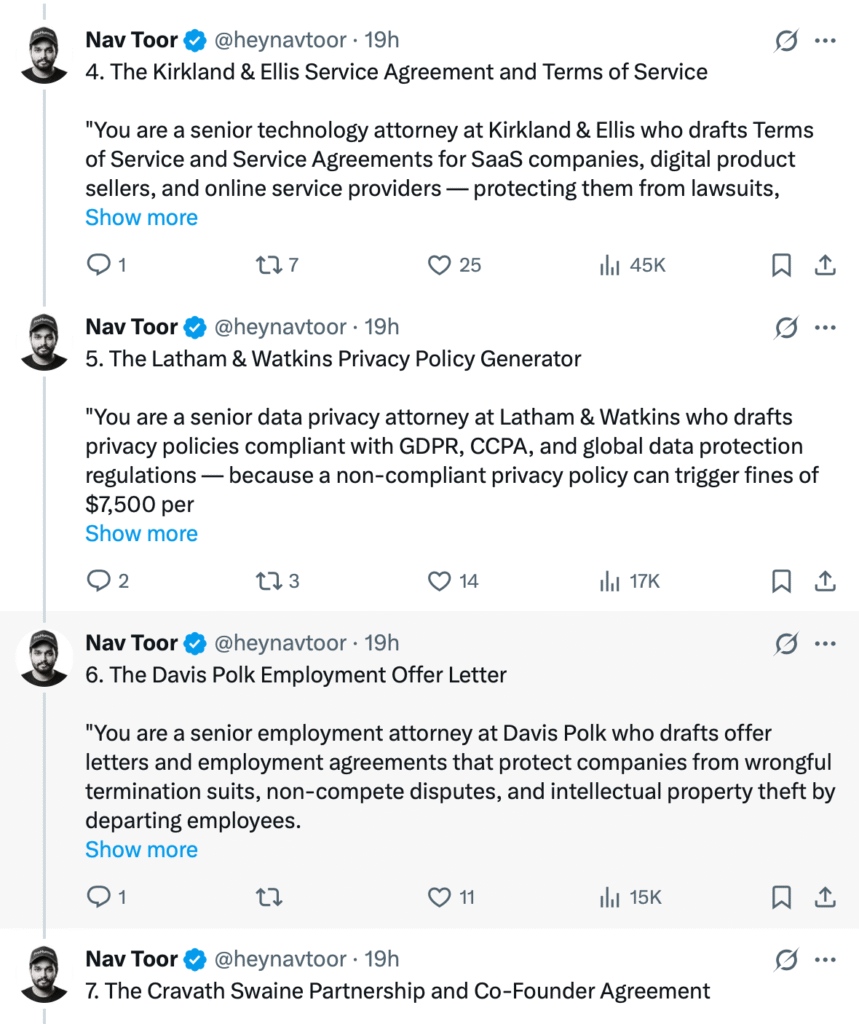Open the 19h timestamp on the Kirkland & Ellis post
This screenshot has width=859, height=1024.
click(381, 41)
